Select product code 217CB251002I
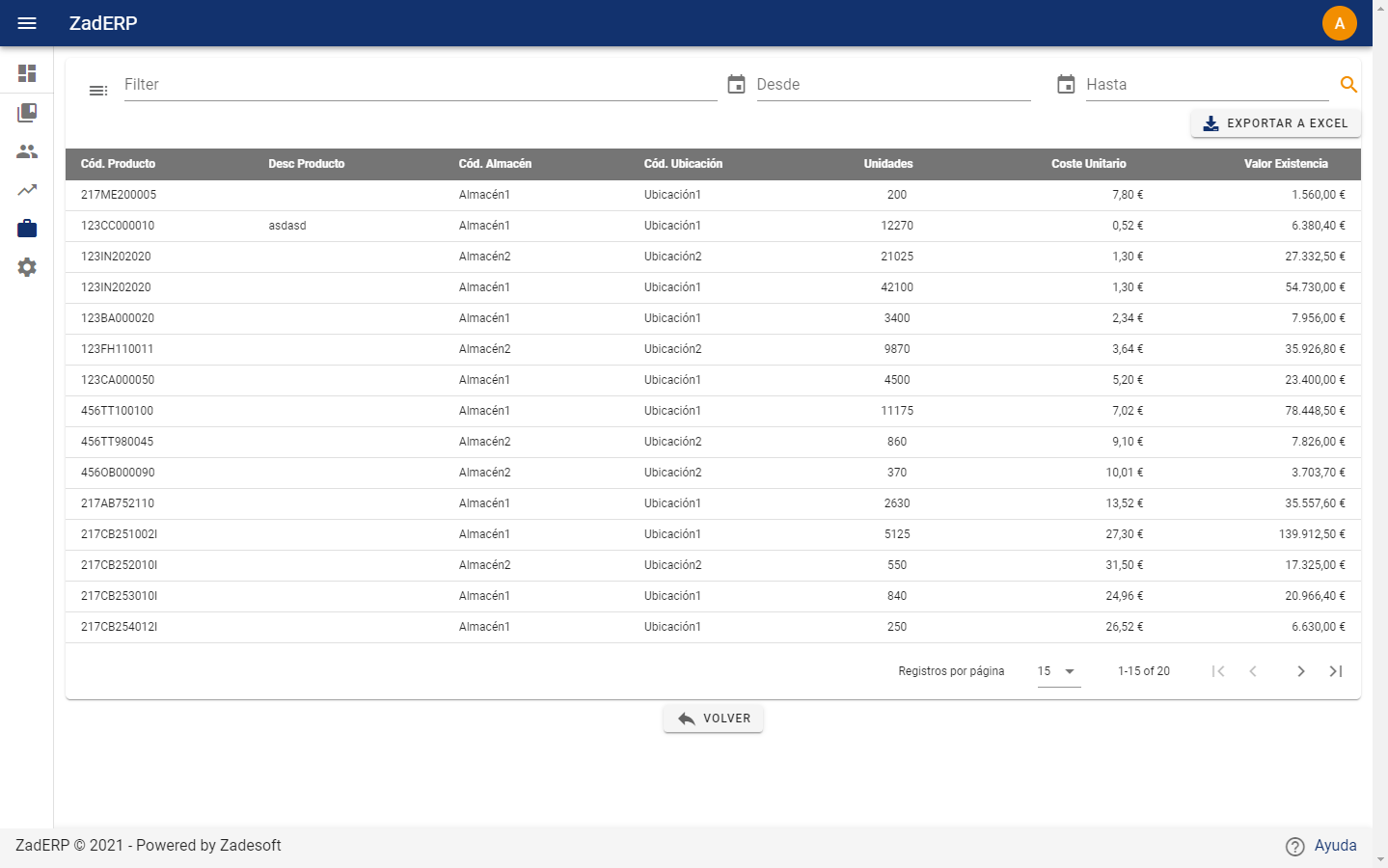Image resolution: width=1388 pixels, height=868 pixels. point(119,534)
